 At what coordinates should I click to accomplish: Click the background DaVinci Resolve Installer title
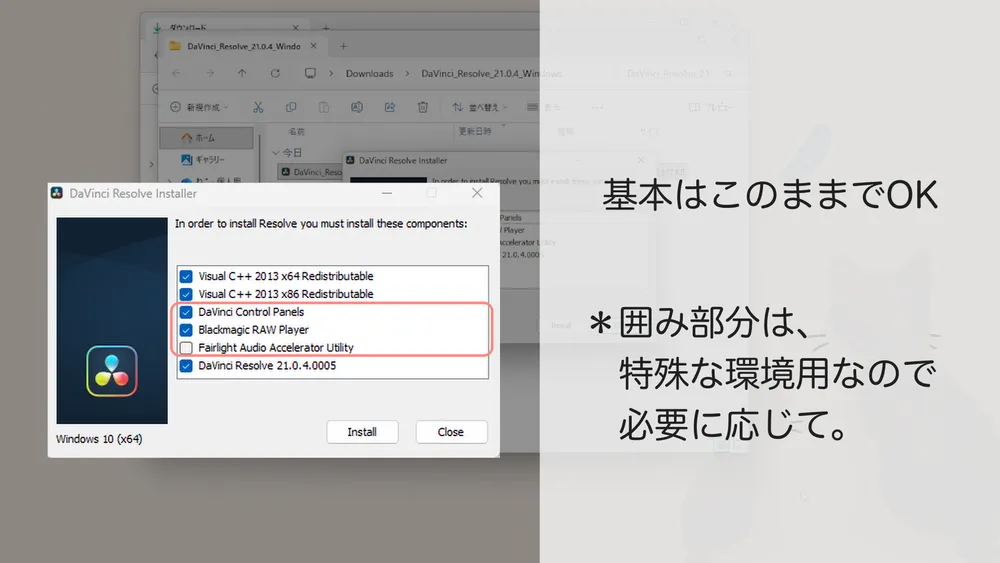(403, 161)
